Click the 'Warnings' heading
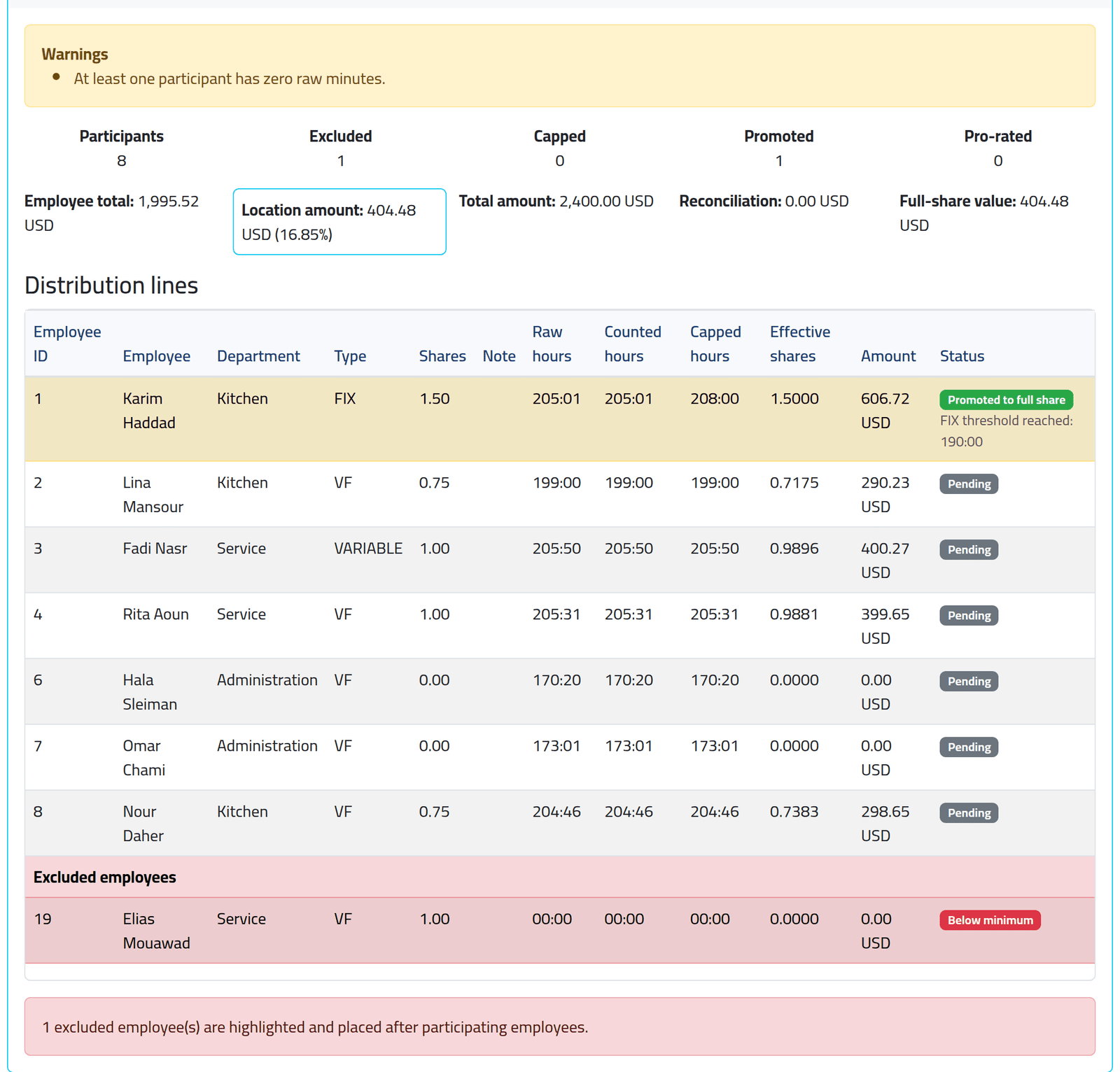This screenshot has width=1120, height=1072. coord(75,54)
